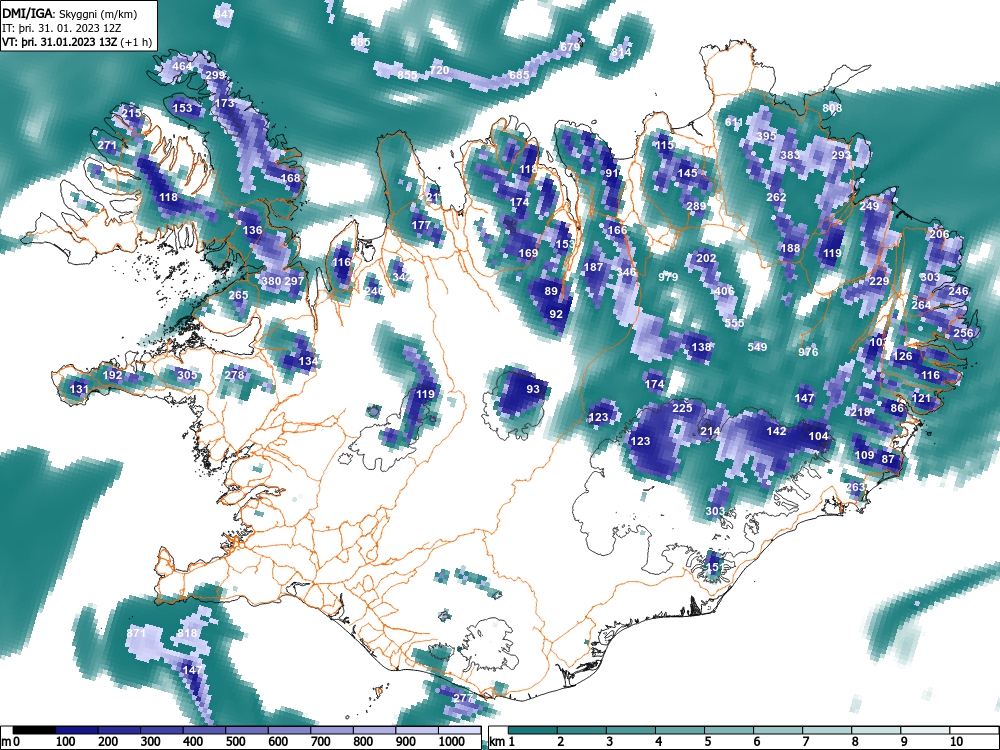
Task: Click visibility value 89 on the map
Action: point(551,291)
